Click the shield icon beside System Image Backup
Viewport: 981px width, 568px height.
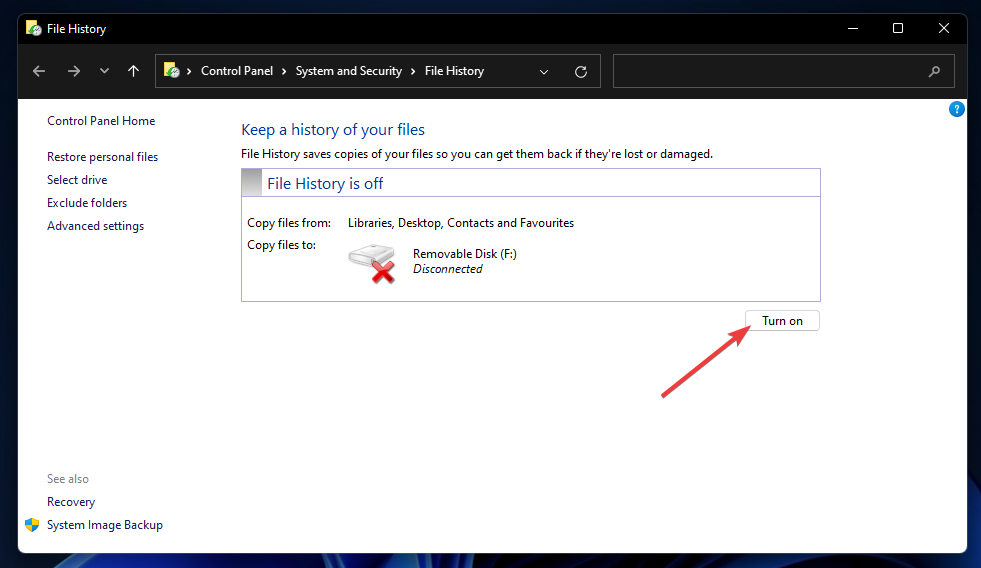pos(32,525)
